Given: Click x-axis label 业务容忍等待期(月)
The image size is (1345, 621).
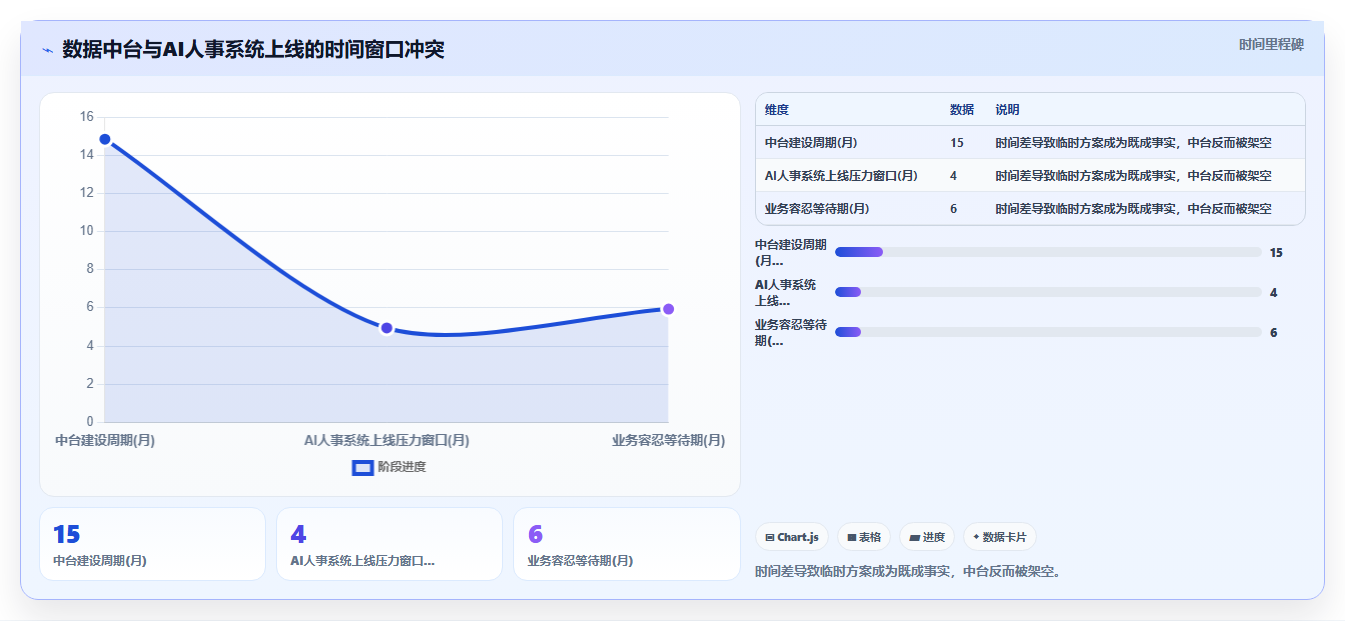Looking at the screenshot, I should pyautogui.click(x=668, y=440).
